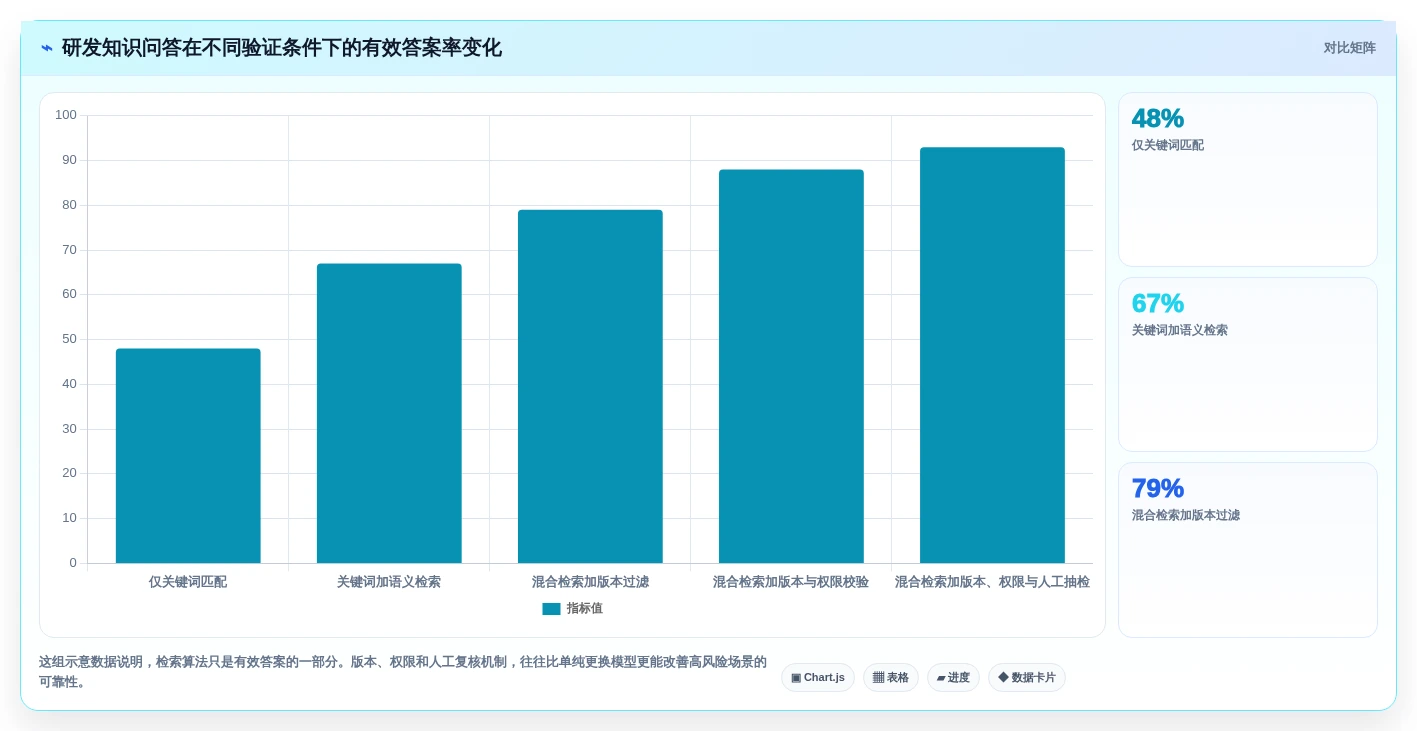
Task: Click the 混合检索加版本、权限与人工抽检 bar
Action: click(992, 355)
